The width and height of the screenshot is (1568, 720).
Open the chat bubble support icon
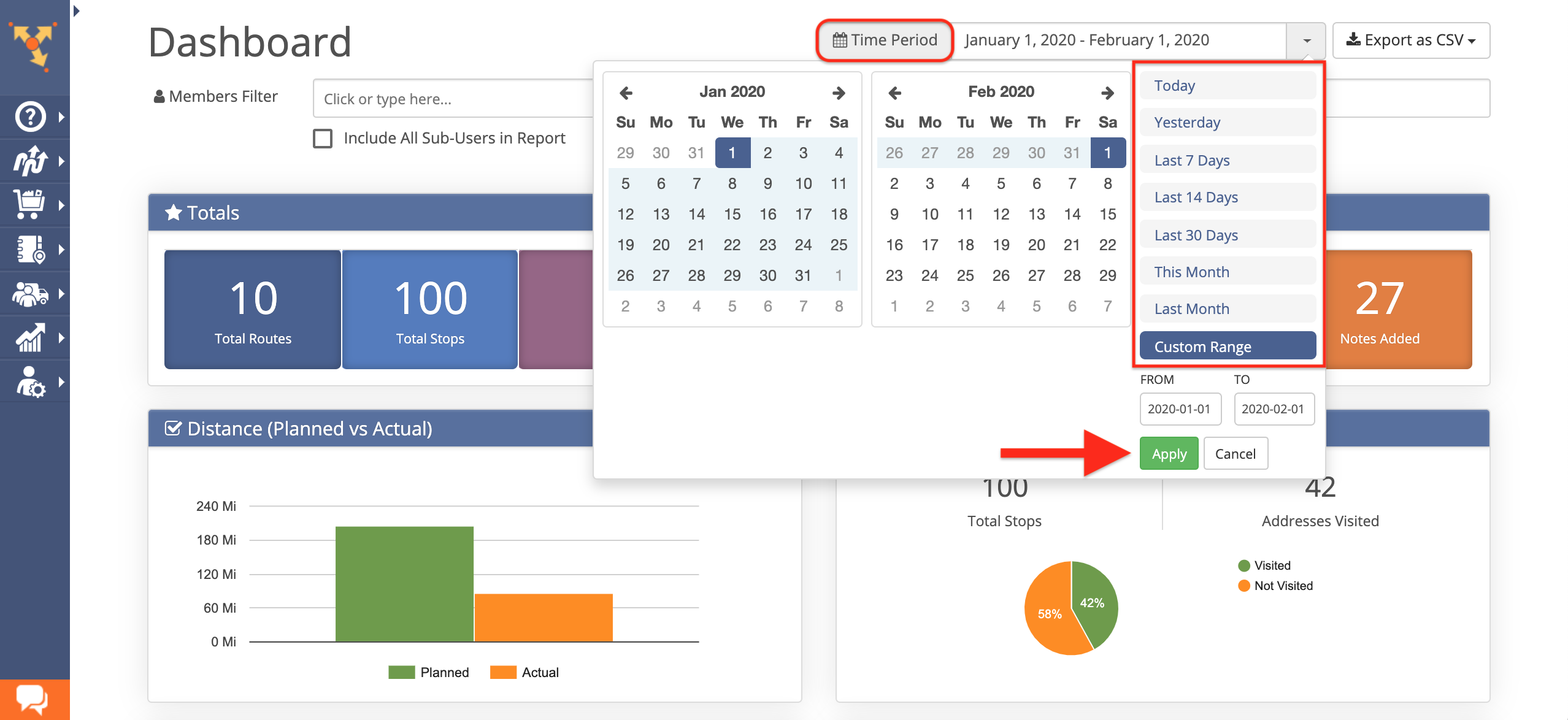click(x=32, y=699)
